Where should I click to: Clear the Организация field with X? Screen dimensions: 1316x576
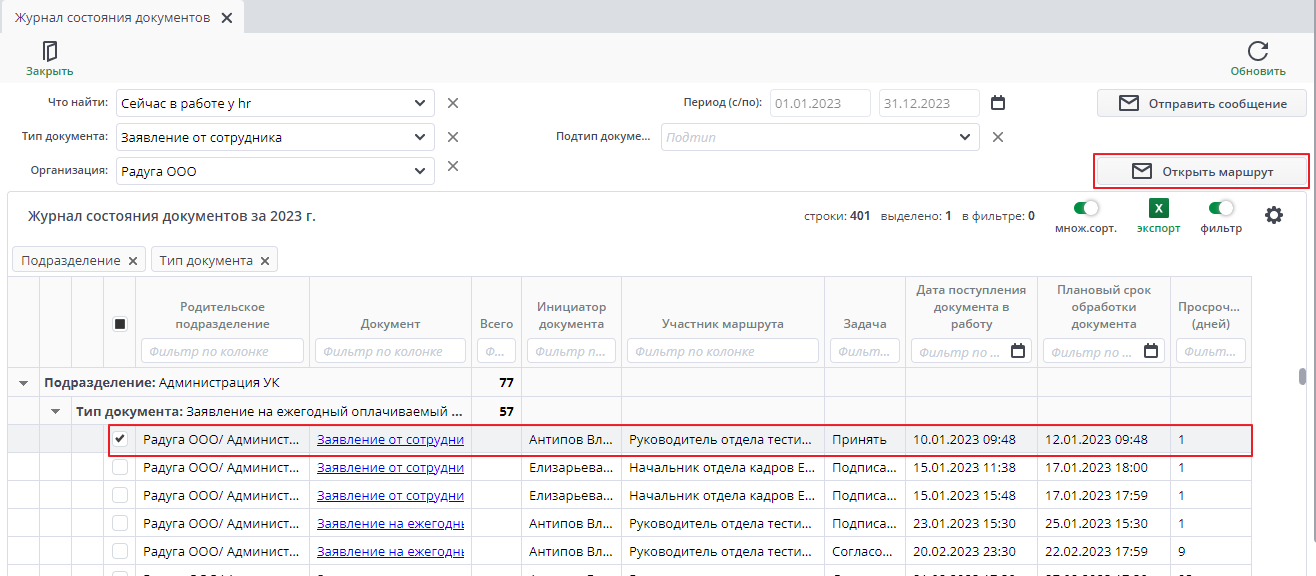tap(452, 166)
